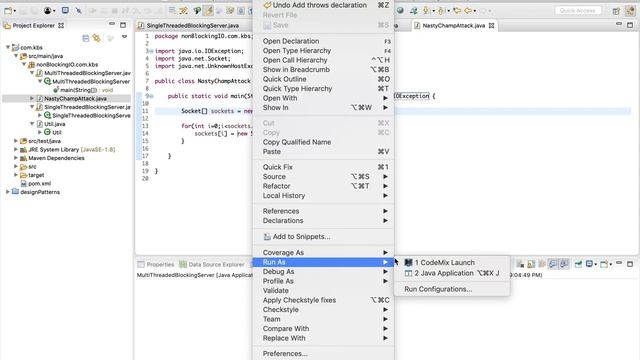Image resolution: width=640 pixels, height=360 pixels.
Task: Collapse the src/main/java folder
Action: 16,56
